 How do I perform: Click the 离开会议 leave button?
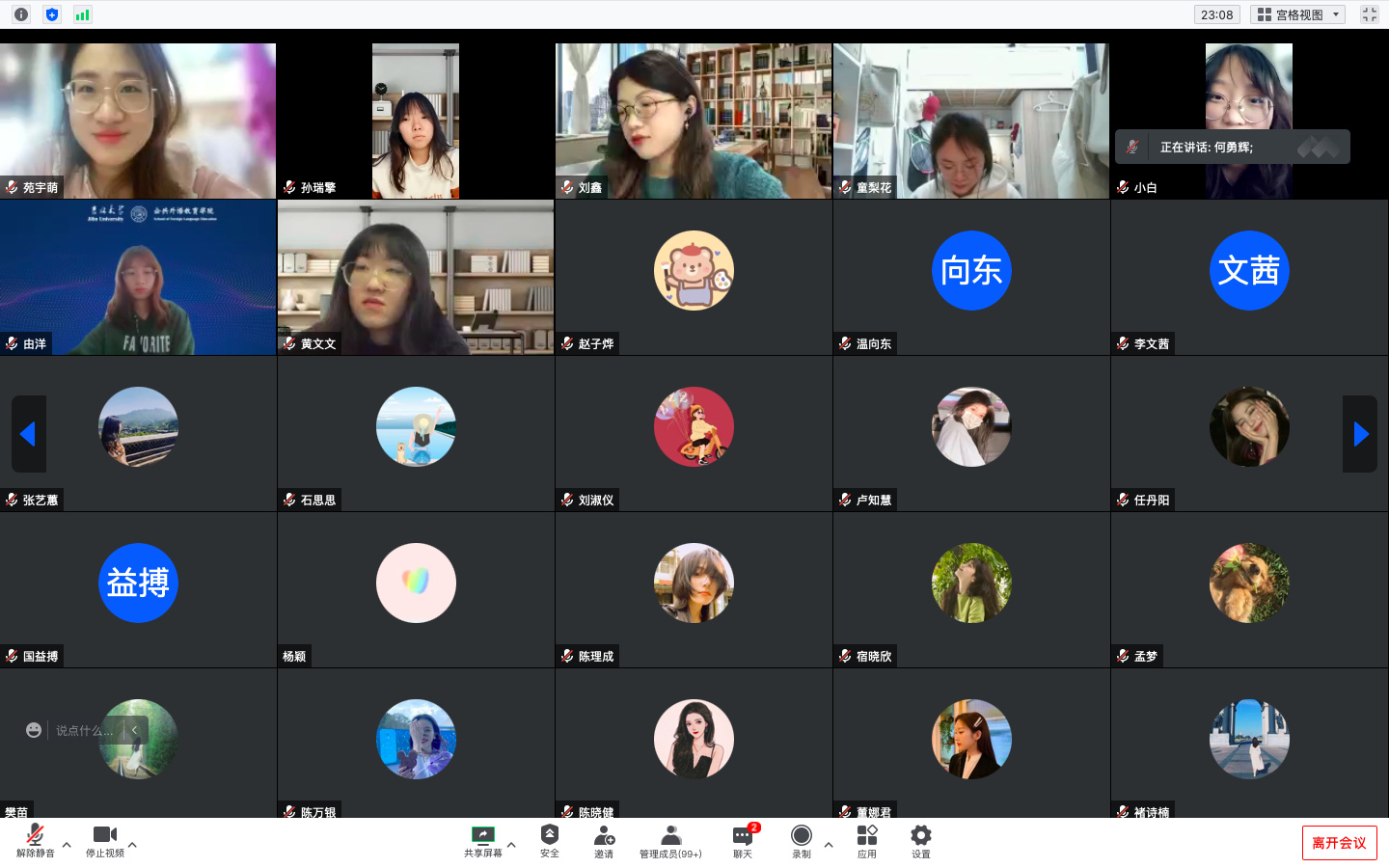pyautogui.click(x=1339, y=843)
